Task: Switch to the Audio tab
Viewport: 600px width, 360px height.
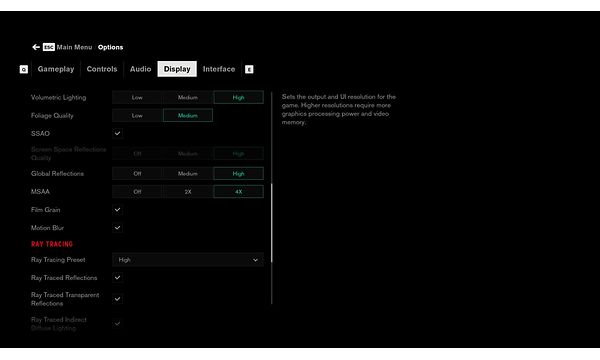Action: (x=140, y=69)
